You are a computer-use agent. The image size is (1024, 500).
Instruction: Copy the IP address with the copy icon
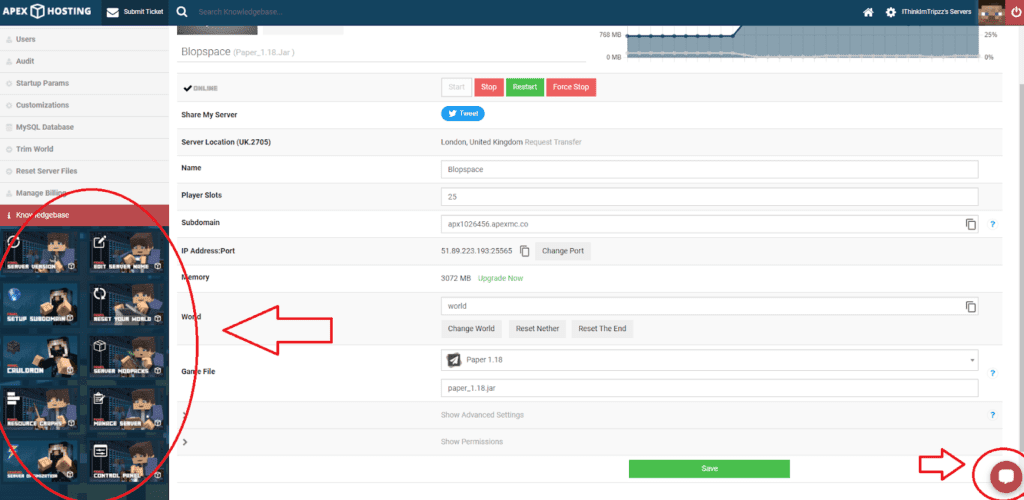point(524,251)
